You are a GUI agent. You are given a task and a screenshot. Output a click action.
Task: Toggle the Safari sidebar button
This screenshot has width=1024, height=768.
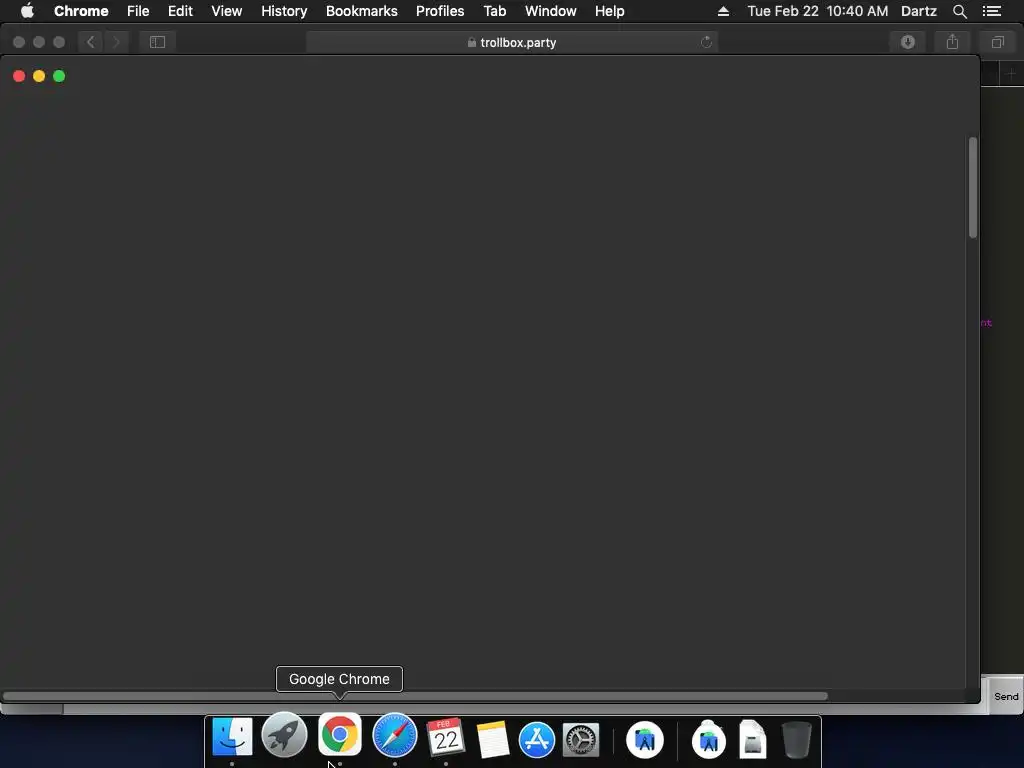coord(157,42)
